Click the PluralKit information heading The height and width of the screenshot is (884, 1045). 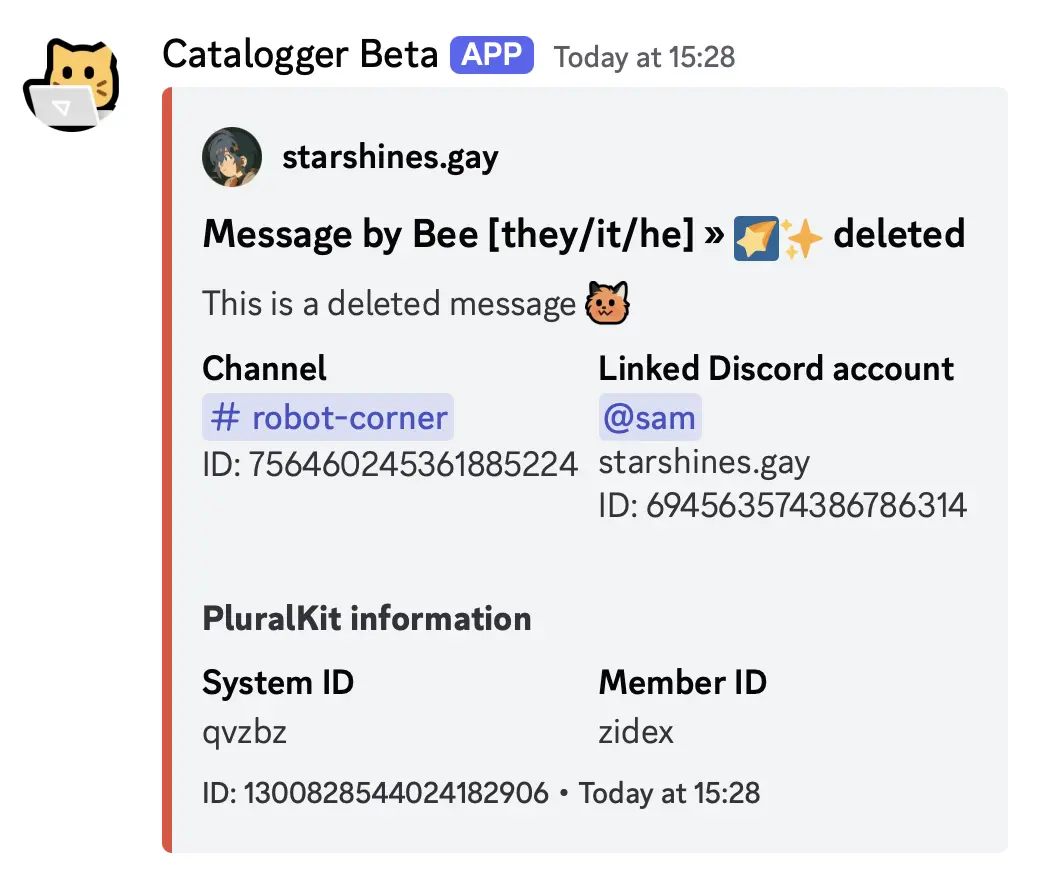tap(366, 618)
